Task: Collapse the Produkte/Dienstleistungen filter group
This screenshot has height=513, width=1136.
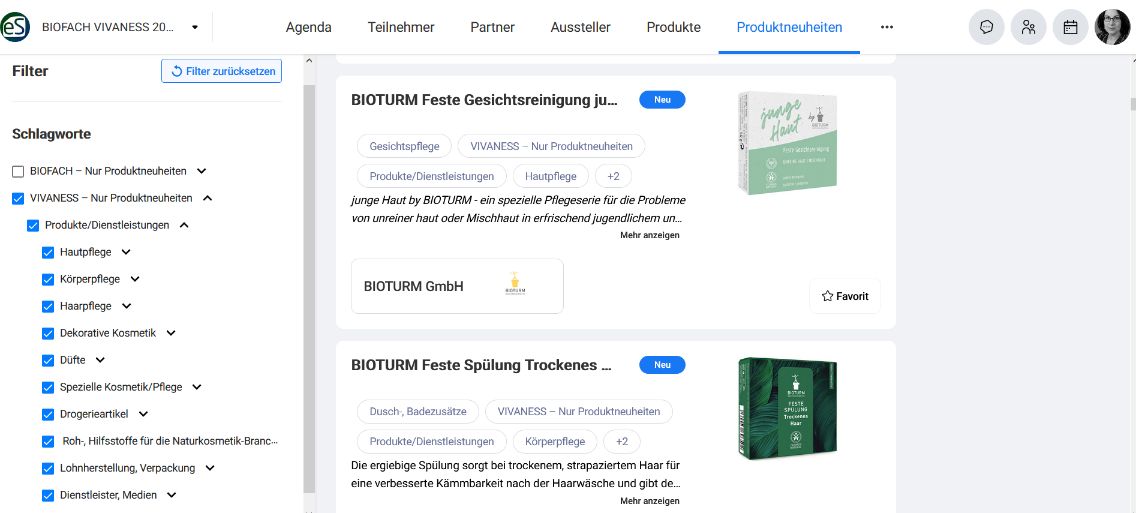Action: pyautogui.click(x=184, y=225)
